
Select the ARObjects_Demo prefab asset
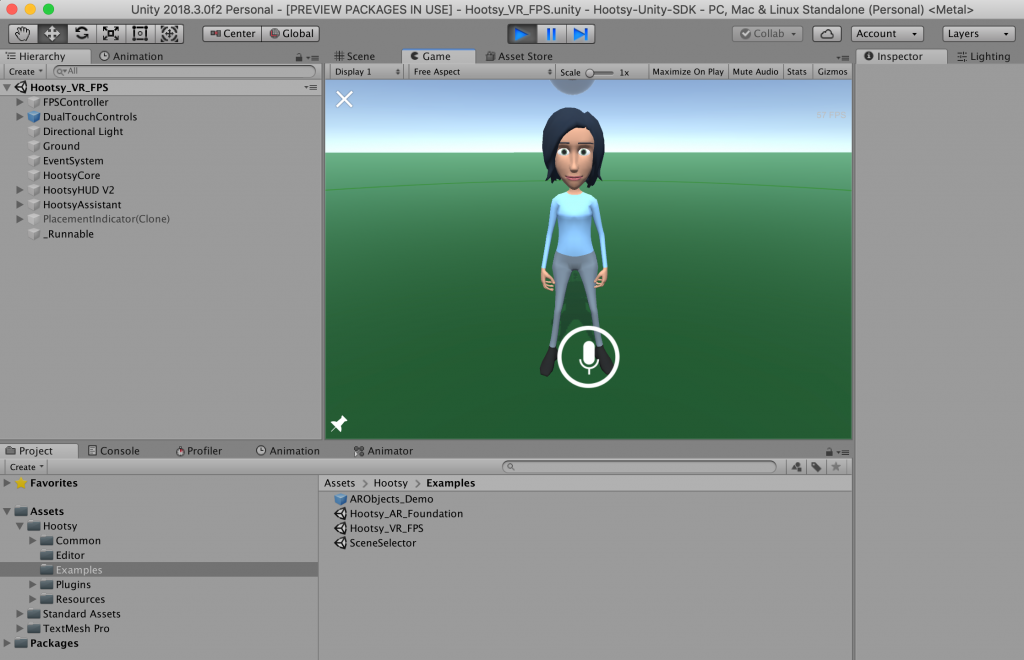(x=384, y=499)
